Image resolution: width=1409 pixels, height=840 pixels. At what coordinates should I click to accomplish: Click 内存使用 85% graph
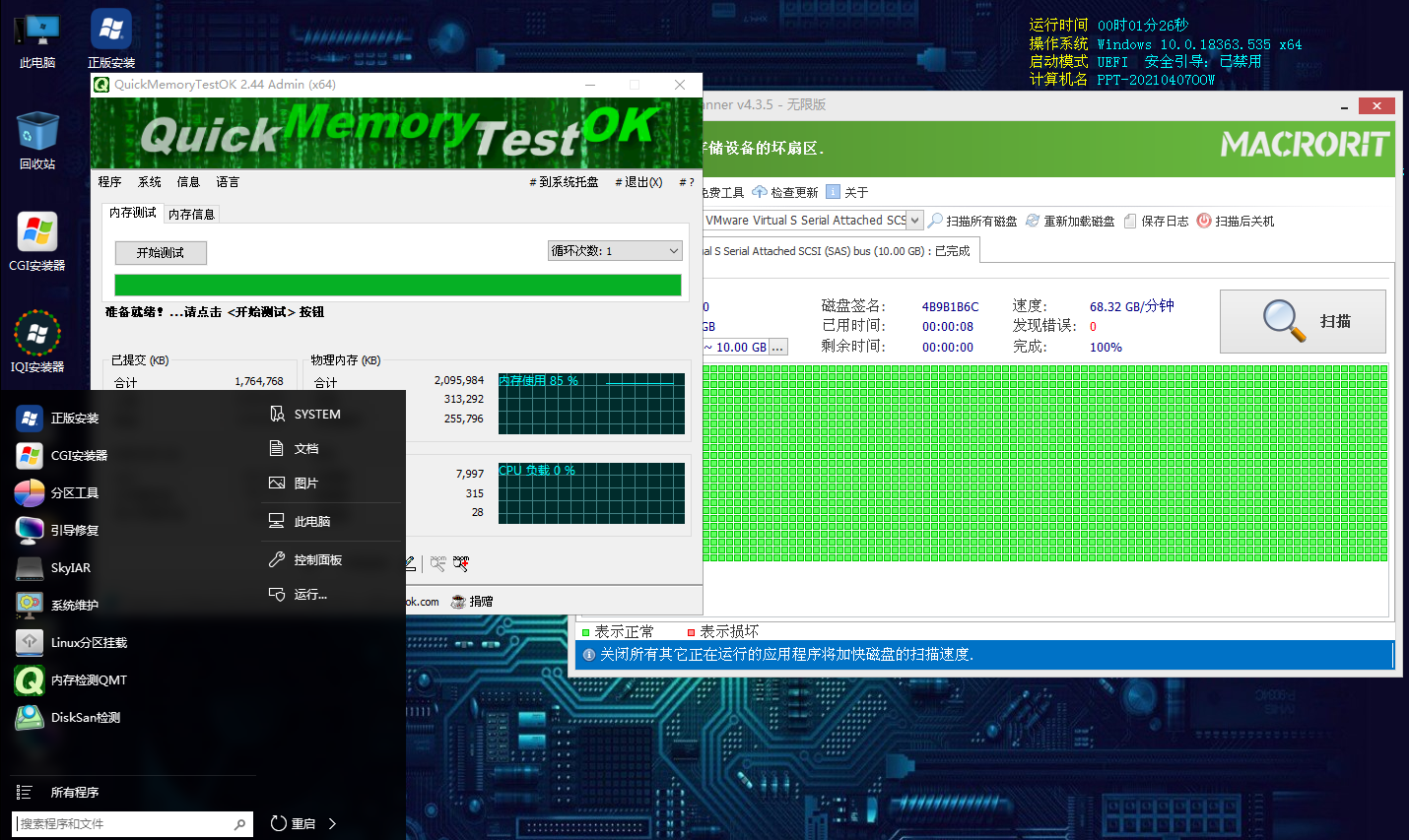[591, 404]
